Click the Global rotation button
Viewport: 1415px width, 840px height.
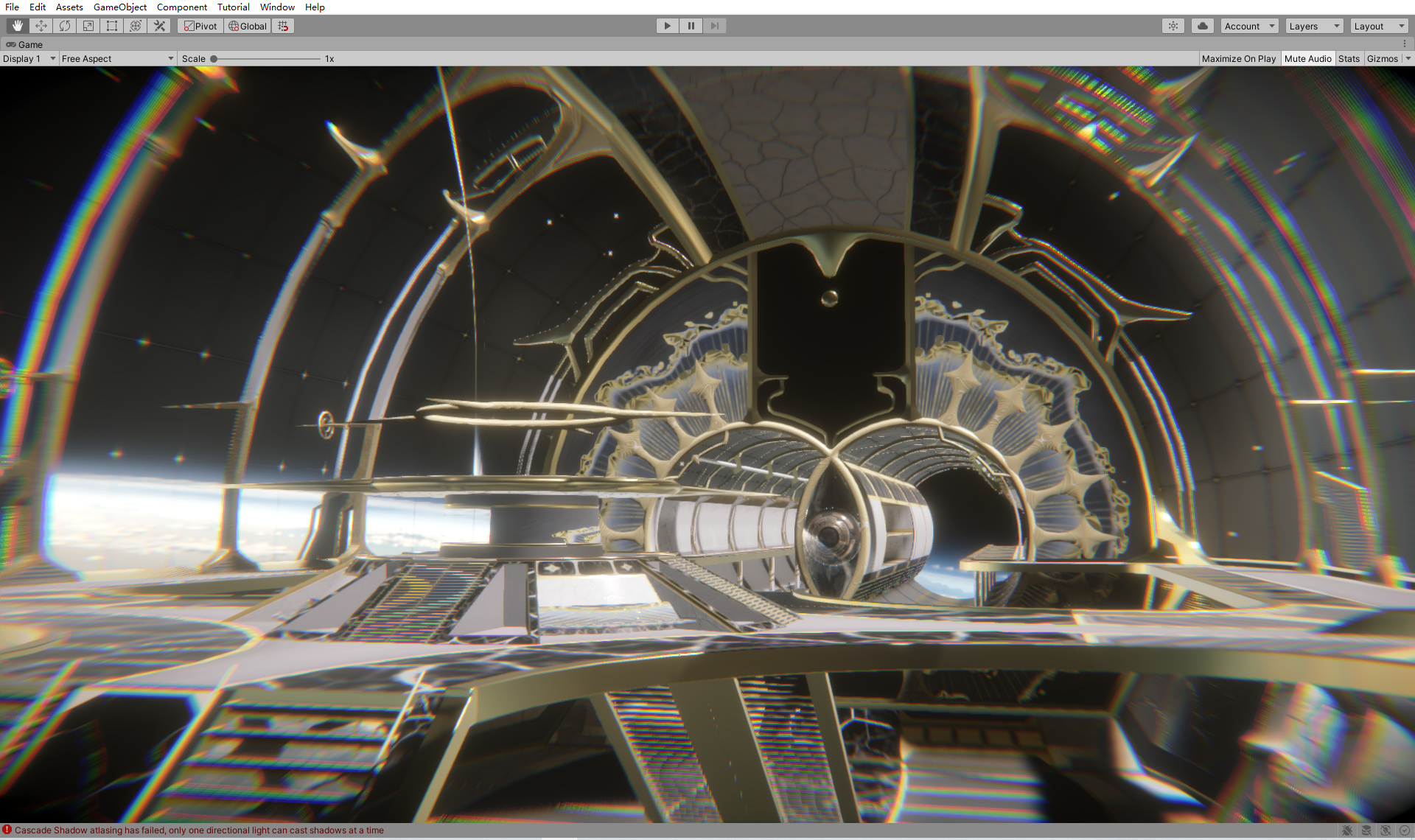248,26
